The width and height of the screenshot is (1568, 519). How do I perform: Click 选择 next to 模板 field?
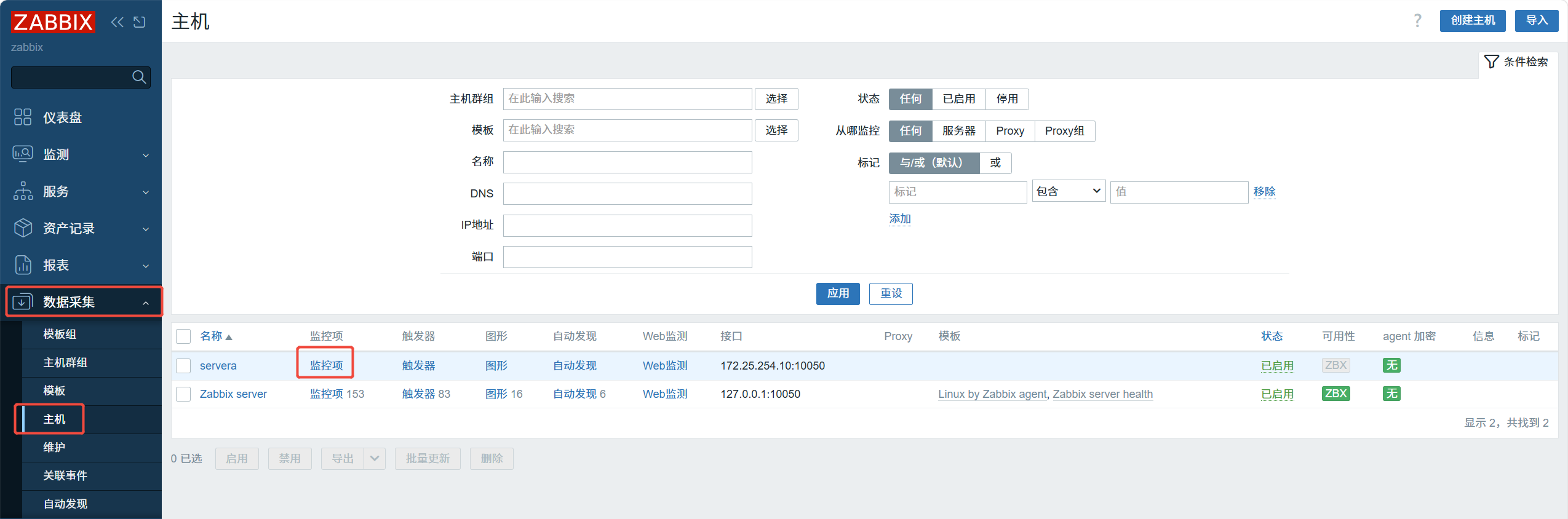[x=776, y=130]
